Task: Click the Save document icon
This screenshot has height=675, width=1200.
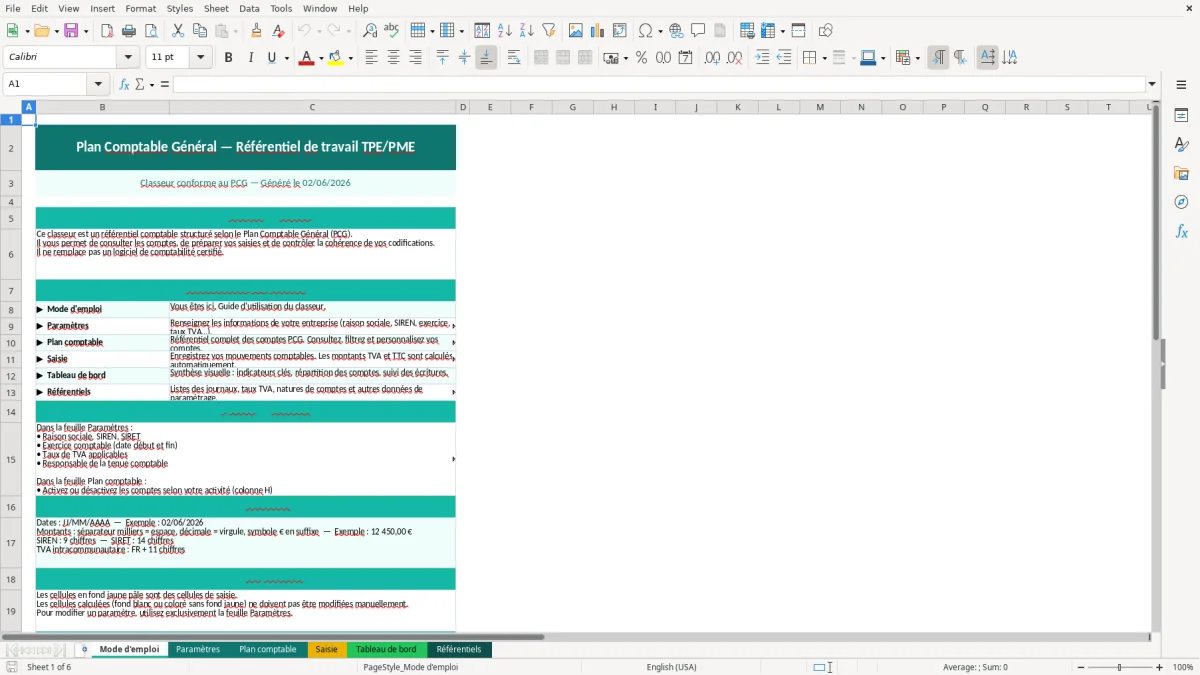Action: [x=71, y=31]
